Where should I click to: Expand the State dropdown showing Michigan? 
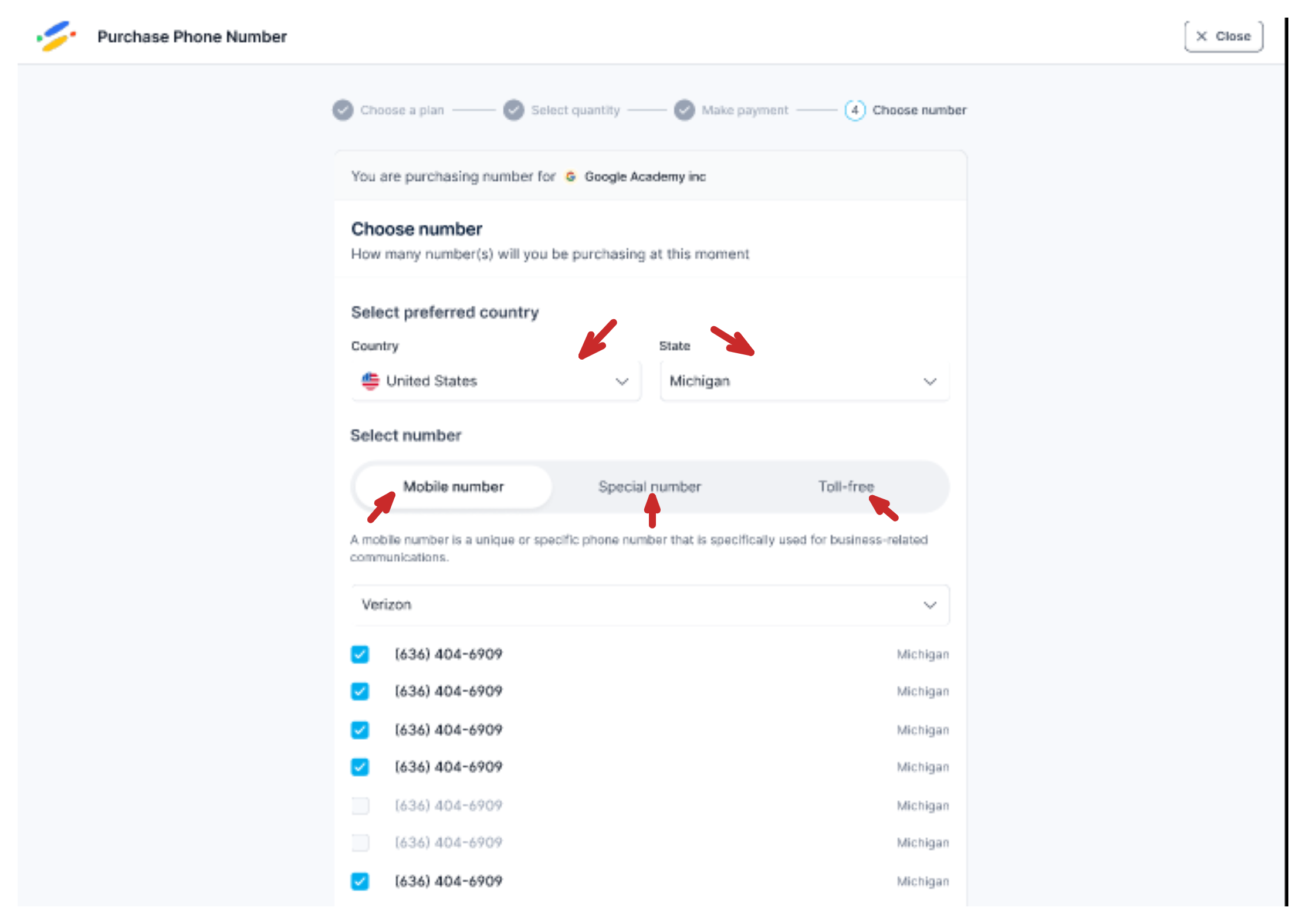[x=804, y=381]
